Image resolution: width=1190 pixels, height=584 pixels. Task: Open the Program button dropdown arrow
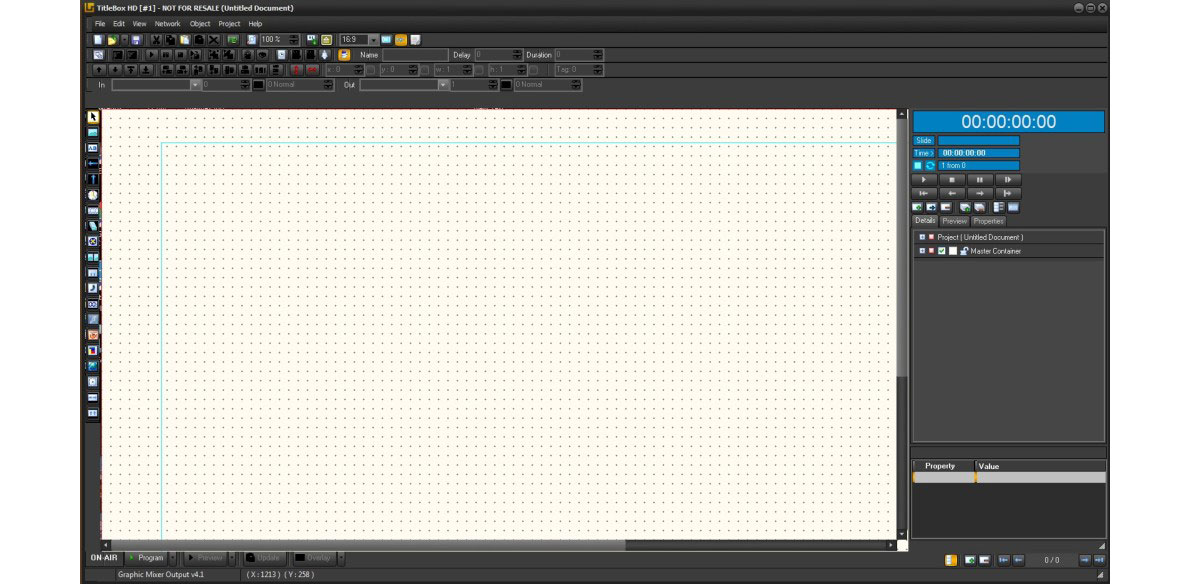(x=172, y=558)
